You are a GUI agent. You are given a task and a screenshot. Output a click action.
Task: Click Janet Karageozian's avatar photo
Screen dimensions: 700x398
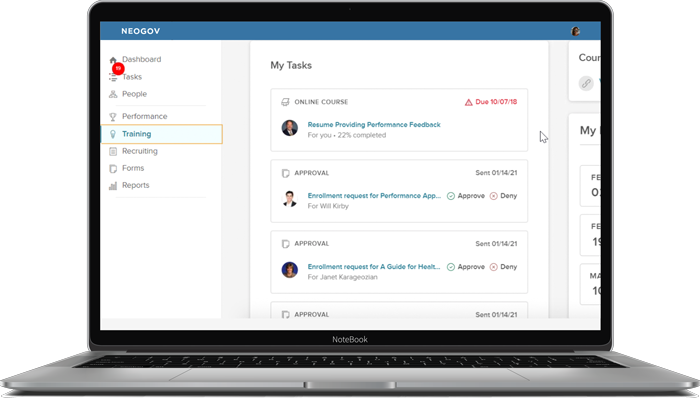290,270
